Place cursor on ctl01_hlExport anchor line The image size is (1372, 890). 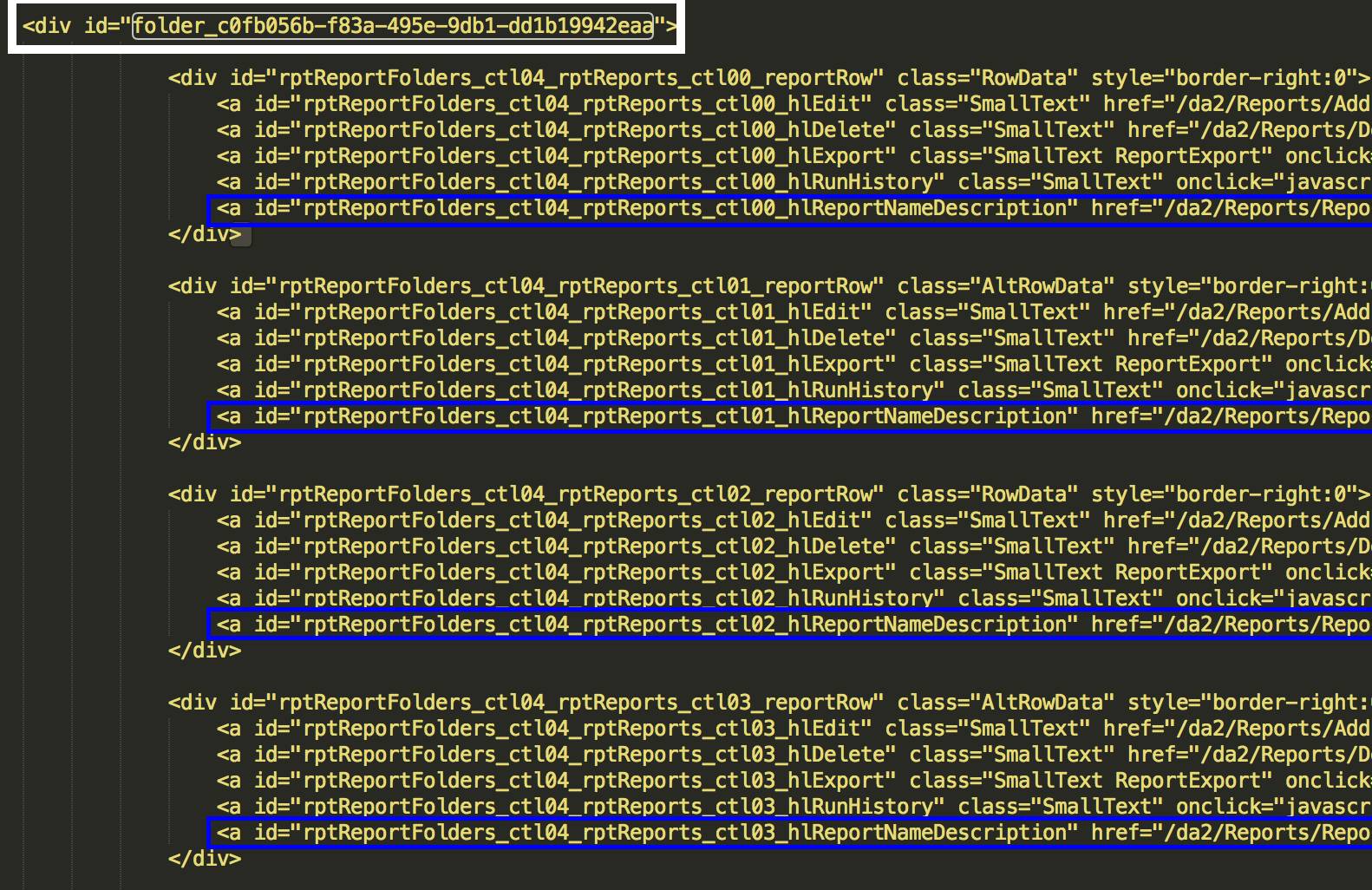point(794,364)
